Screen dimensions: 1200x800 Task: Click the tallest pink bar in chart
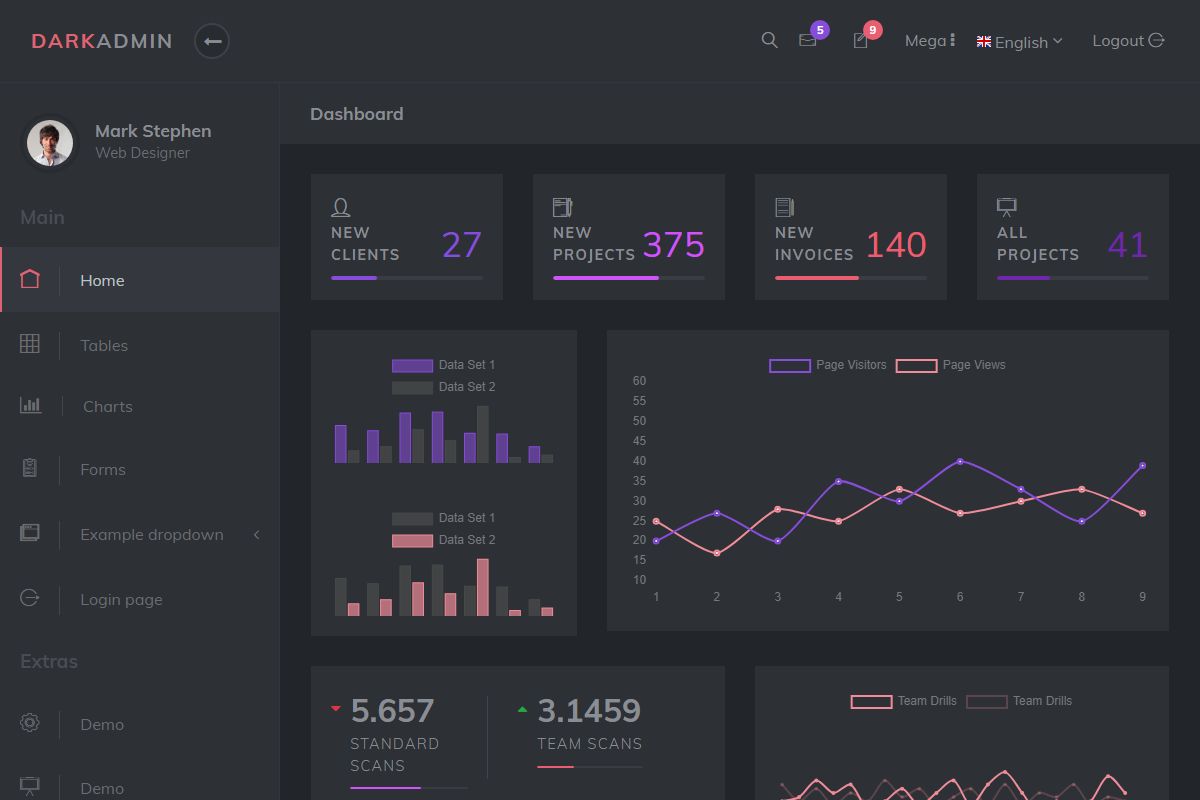[483, 587]
